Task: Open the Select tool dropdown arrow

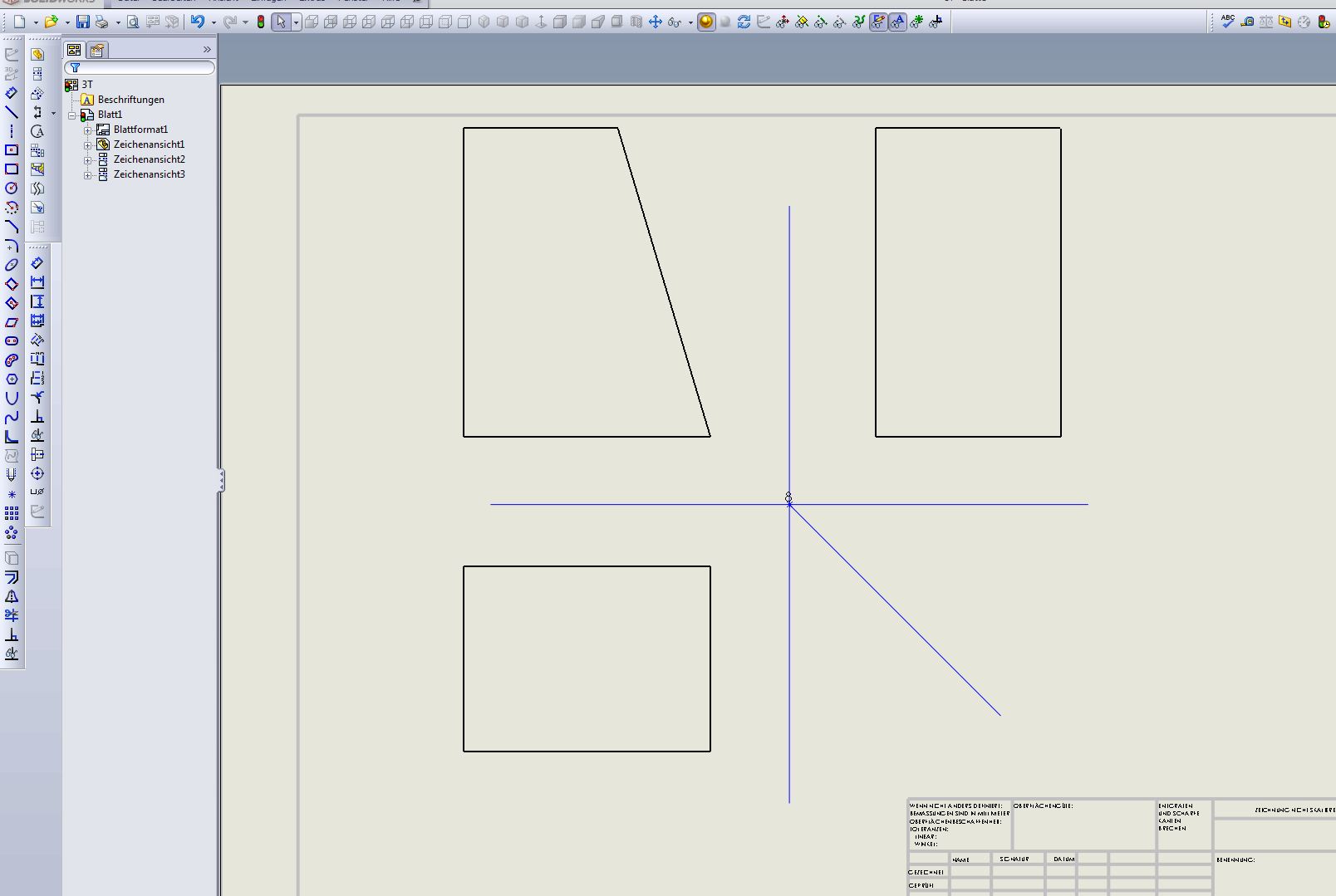Action: [296, 22]
